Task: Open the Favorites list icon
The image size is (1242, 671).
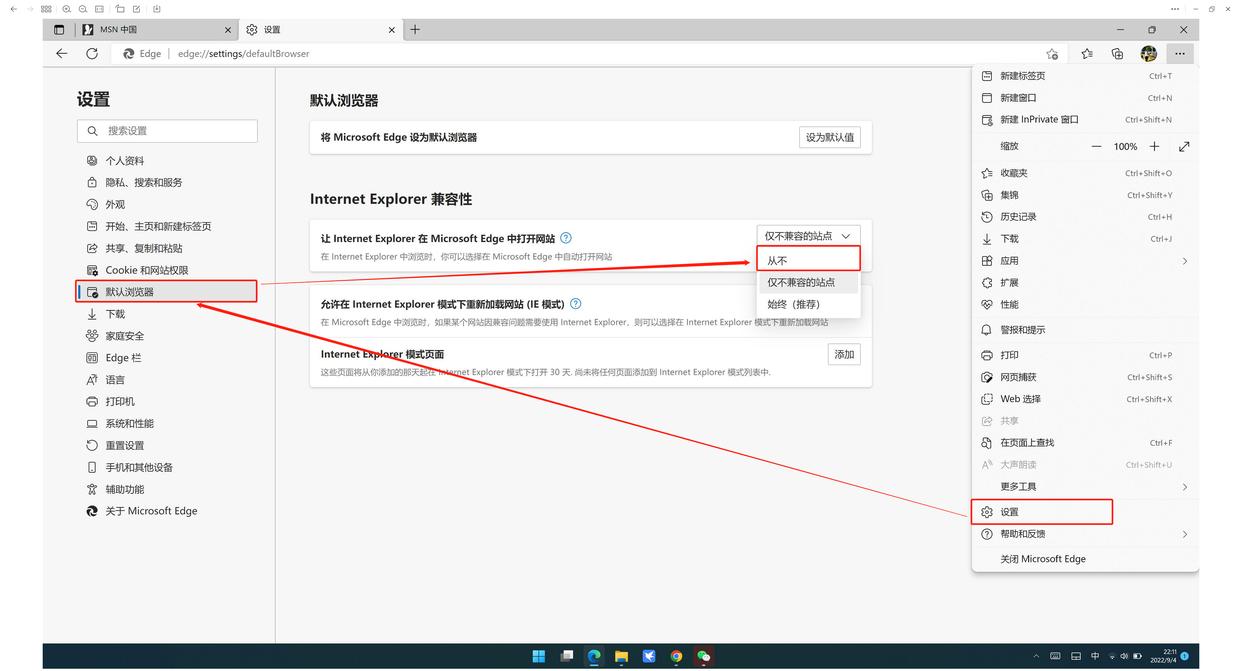Action: pyautogui.click(x=1086, y=54)
